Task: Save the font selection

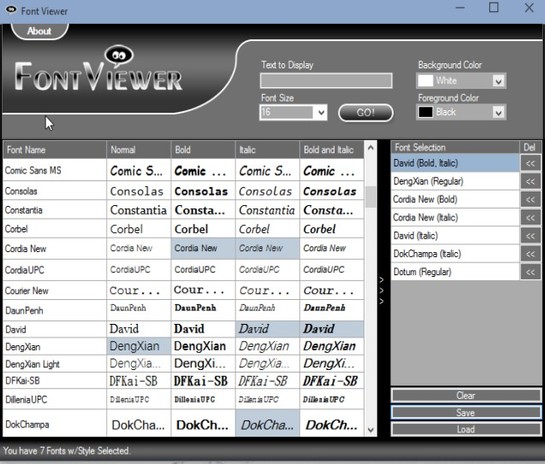Action: pos(466,413)
